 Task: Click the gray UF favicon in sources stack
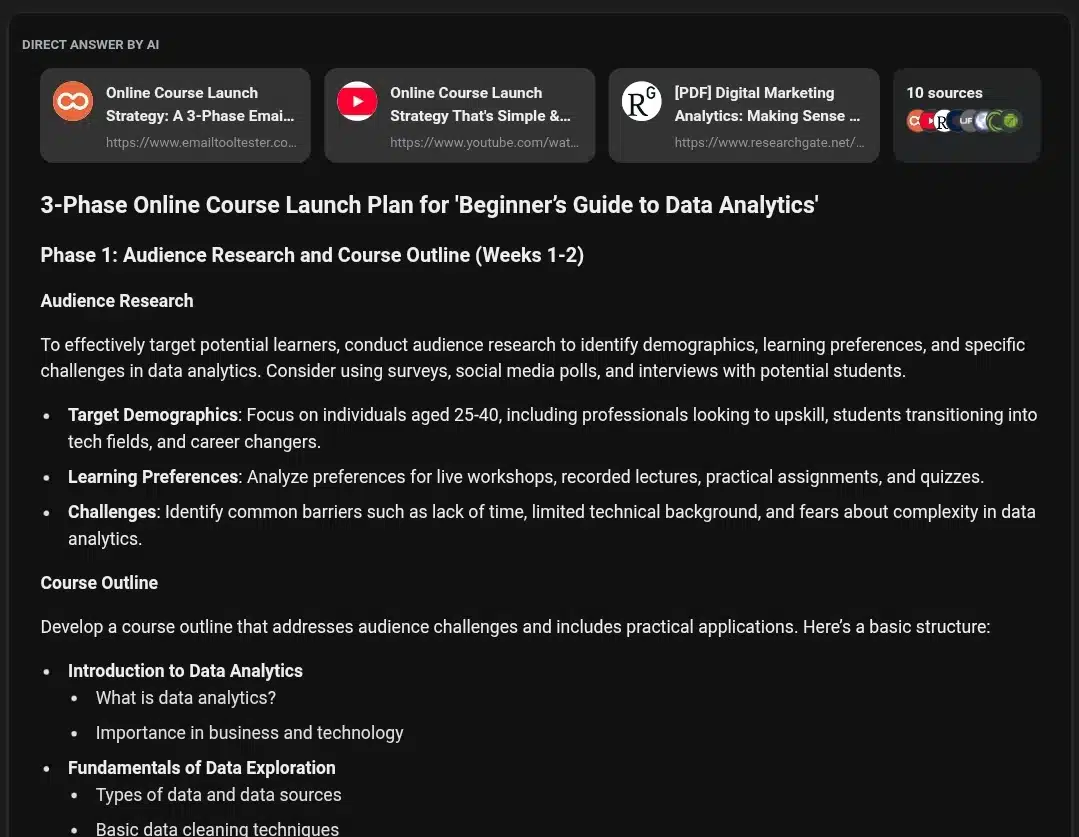coord(966,121)
